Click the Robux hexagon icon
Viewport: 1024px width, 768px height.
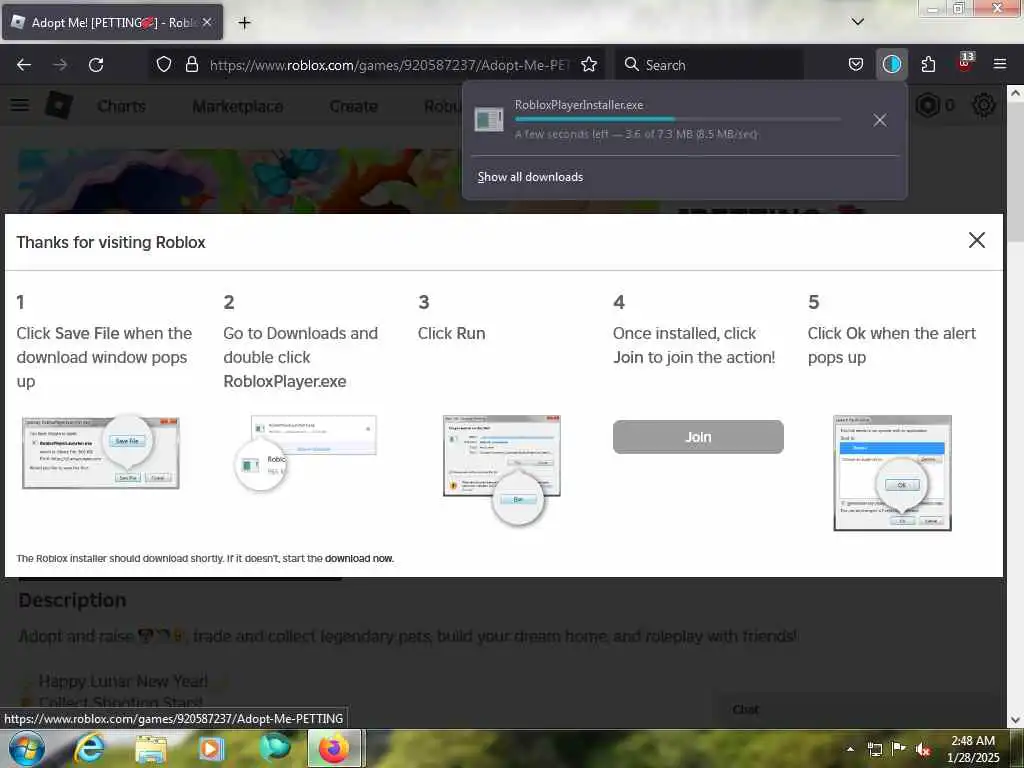927,104
